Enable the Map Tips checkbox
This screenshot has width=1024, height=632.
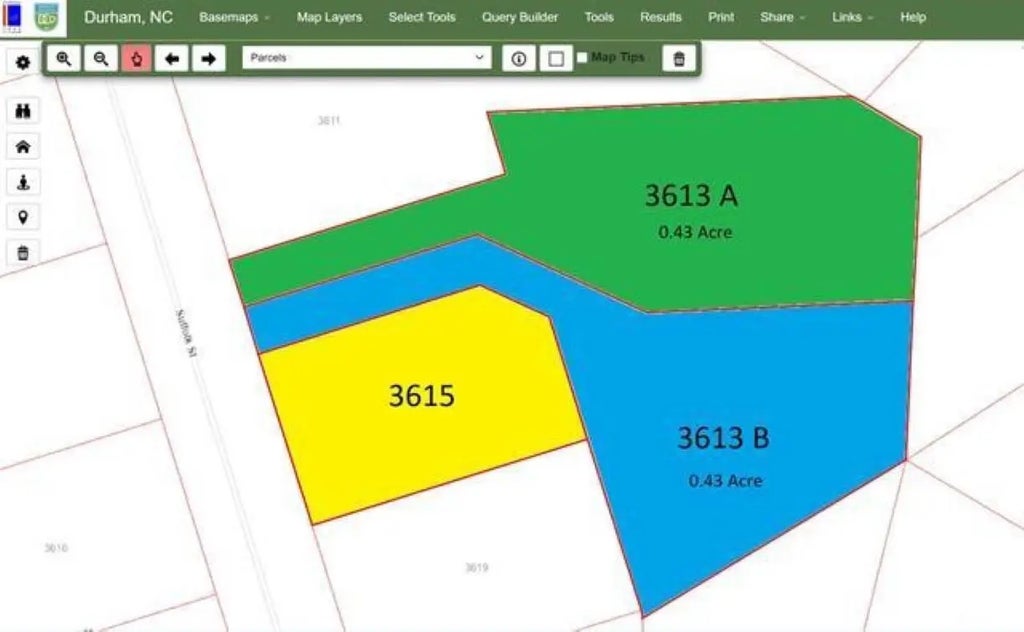tap(582, 58)
